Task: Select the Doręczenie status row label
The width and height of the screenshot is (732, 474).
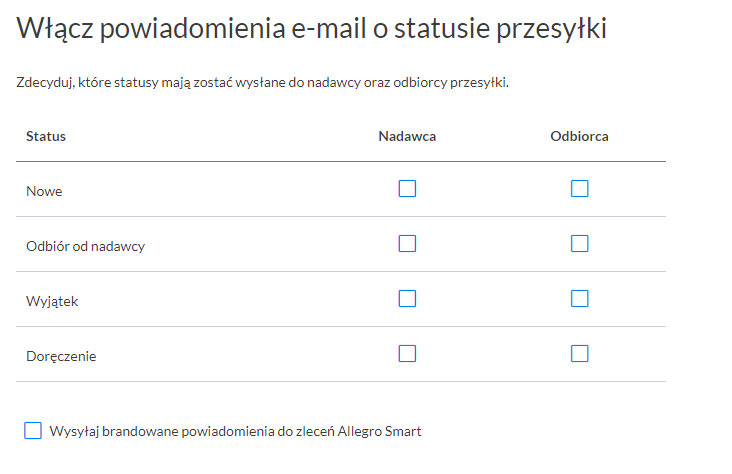Action: pyautogui.click(x=61, y=356)
